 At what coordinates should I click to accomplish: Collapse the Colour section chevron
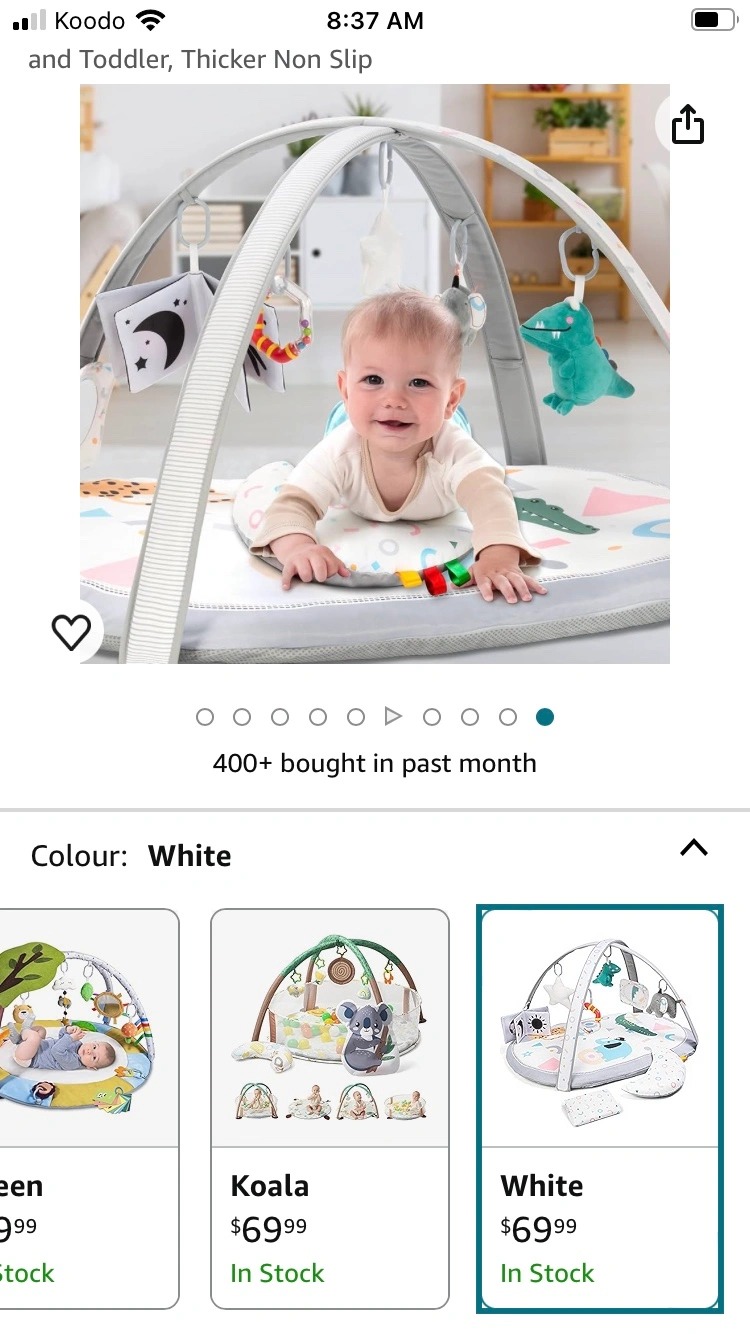(693, 848)
